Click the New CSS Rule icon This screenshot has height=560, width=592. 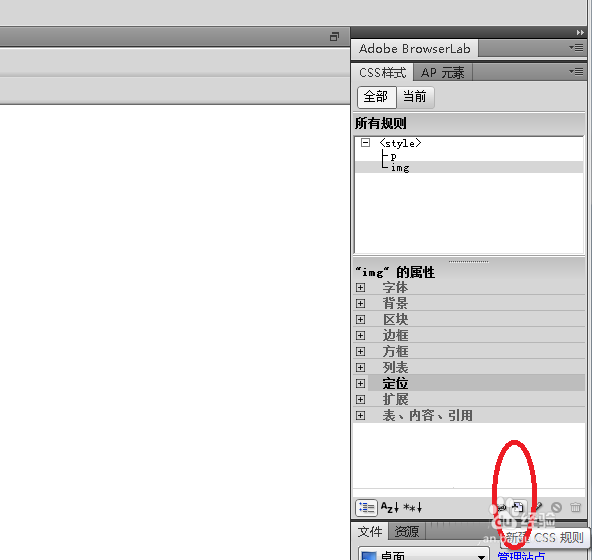coord(518,507)
